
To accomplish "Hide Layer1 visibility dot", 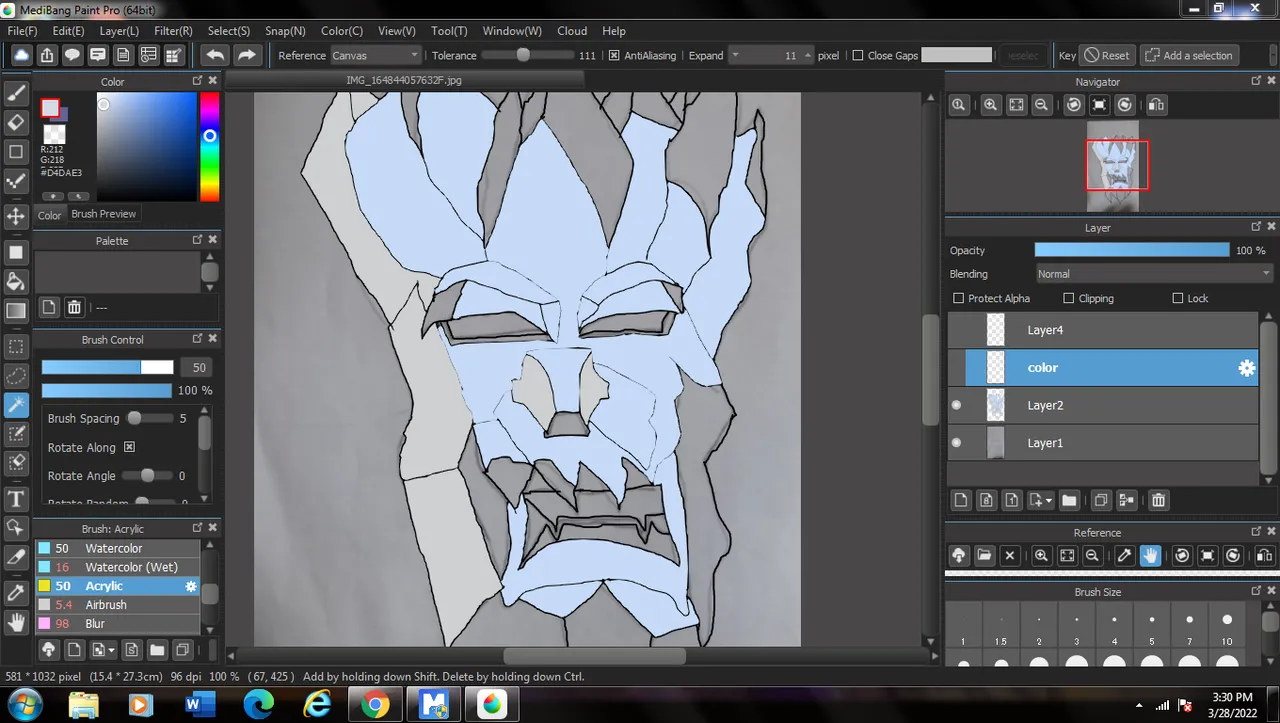I will [x=956, y=443].
